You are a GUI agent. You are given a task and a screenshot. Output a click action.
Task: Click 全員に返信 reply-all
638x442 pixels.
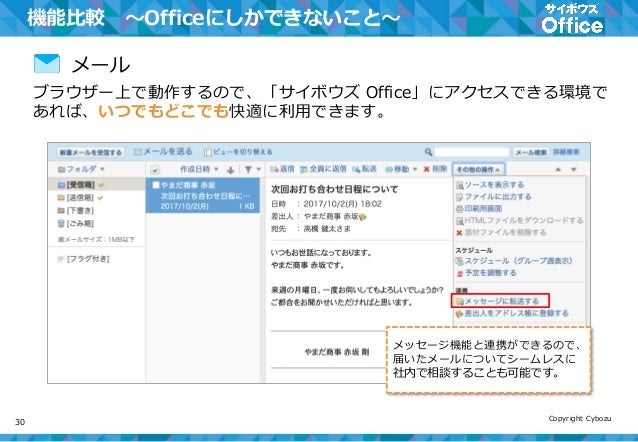coord(323,169)
